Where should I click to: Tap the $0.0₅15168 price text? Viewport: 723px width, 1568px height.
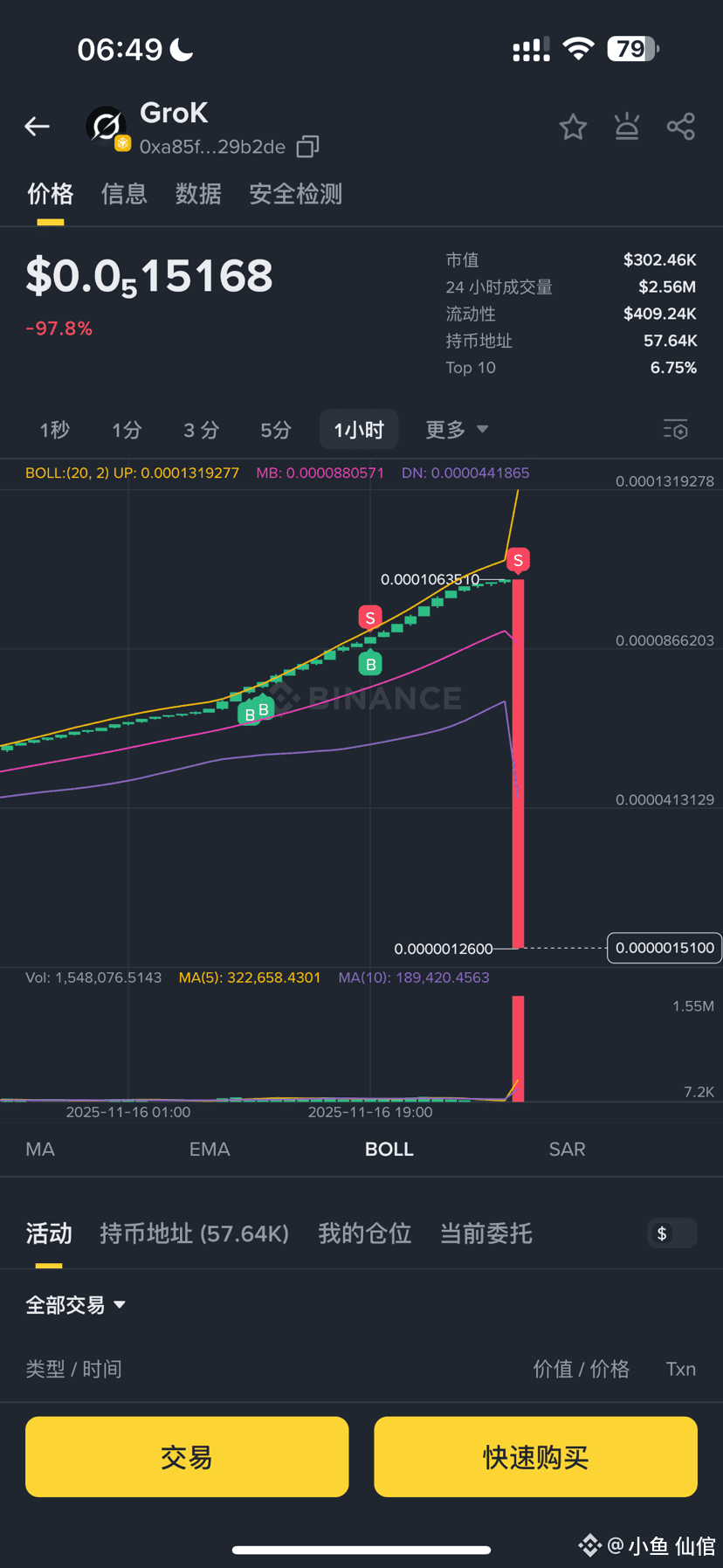tap(149, 277)
